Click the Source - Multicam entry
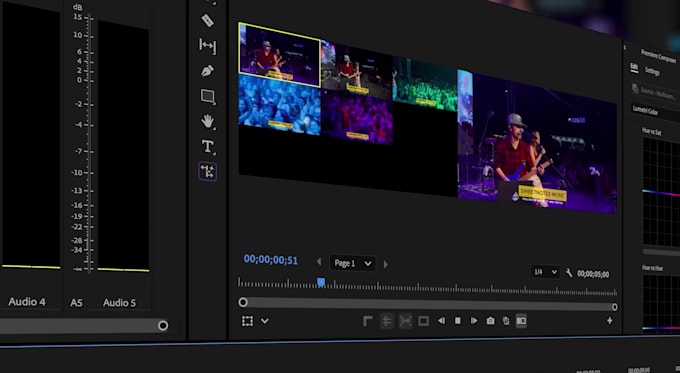Screen dimensions: 680x373 [x=656, y=92]
